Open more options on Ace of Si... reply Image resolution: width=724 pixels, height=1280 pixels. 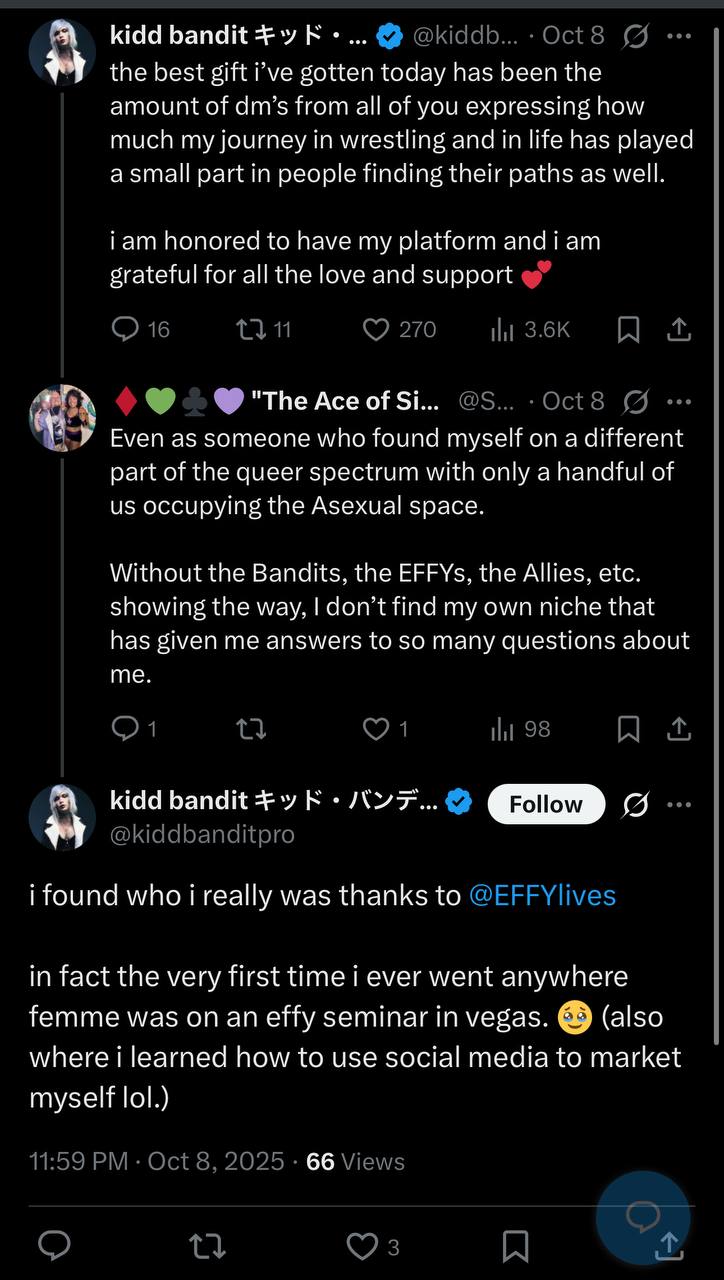pos(679,402)
